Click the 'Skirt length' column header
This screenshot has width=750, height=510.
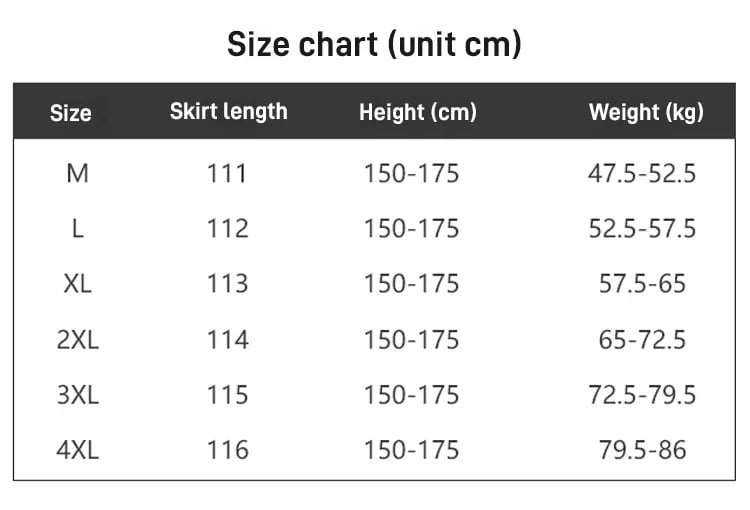pos(229,111)
